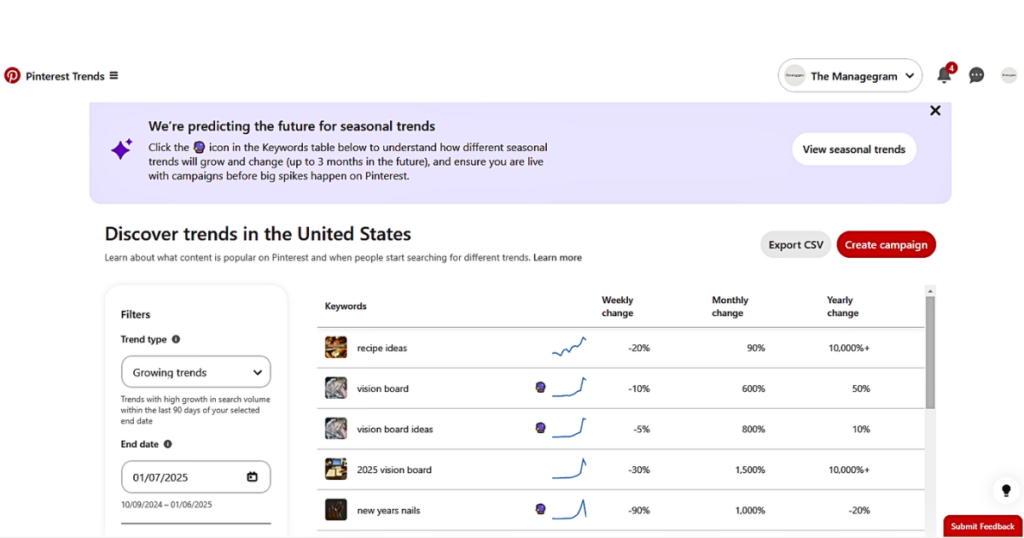Click the lightbulb help icon
This screenshot has height=538, width=1024.
click(x=1006, y=490)
